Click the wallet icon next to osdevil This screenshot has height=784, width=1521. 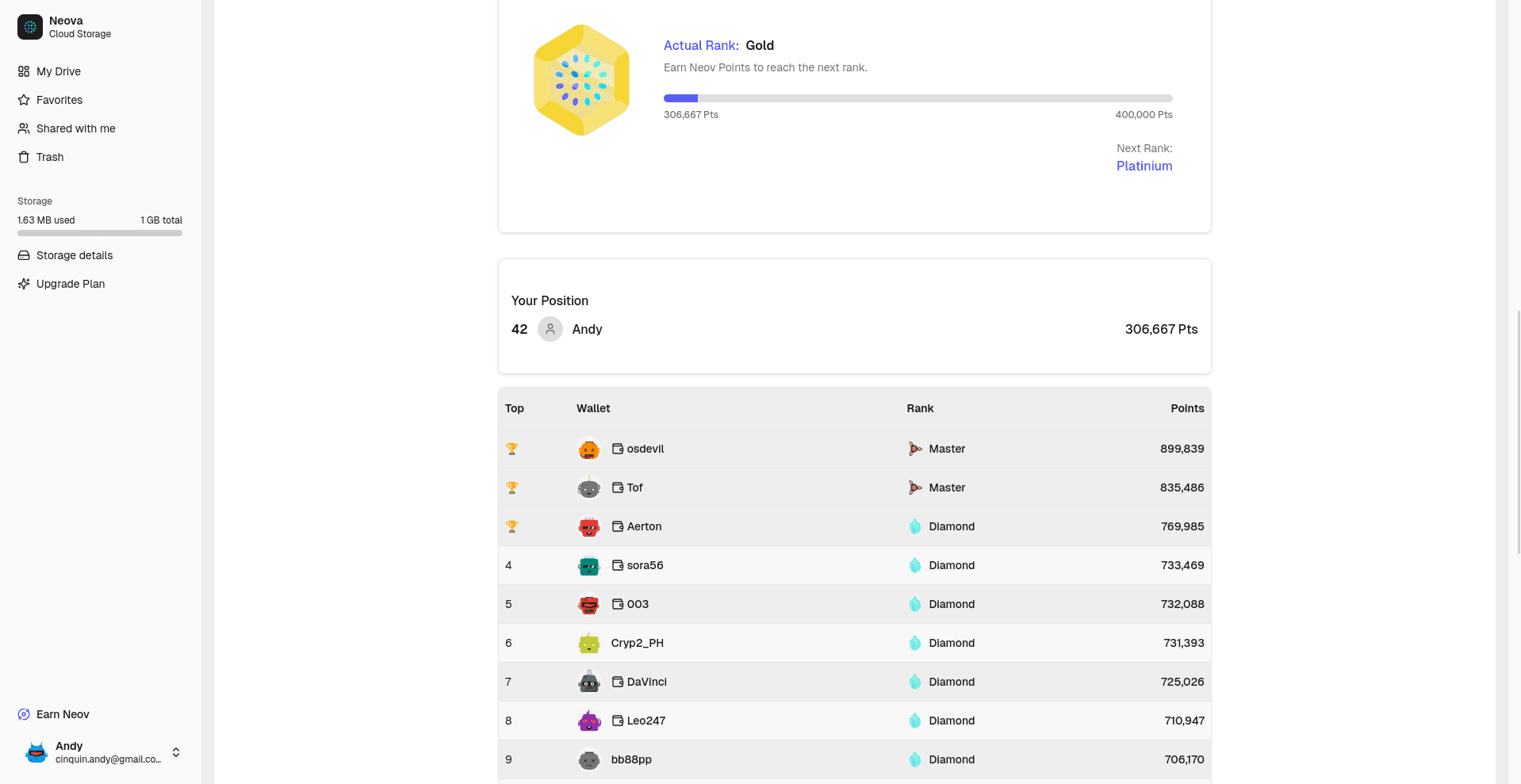click(x=618, y=449)
